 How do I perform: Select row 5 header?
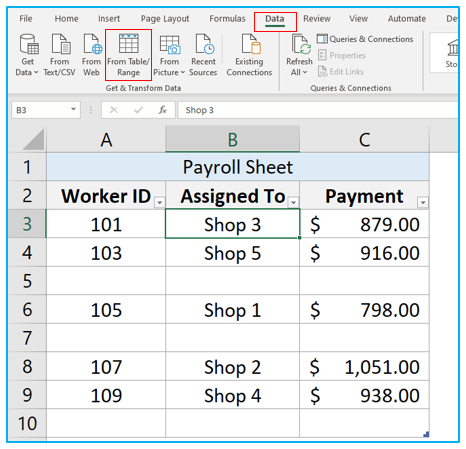[x=27, y=281]
